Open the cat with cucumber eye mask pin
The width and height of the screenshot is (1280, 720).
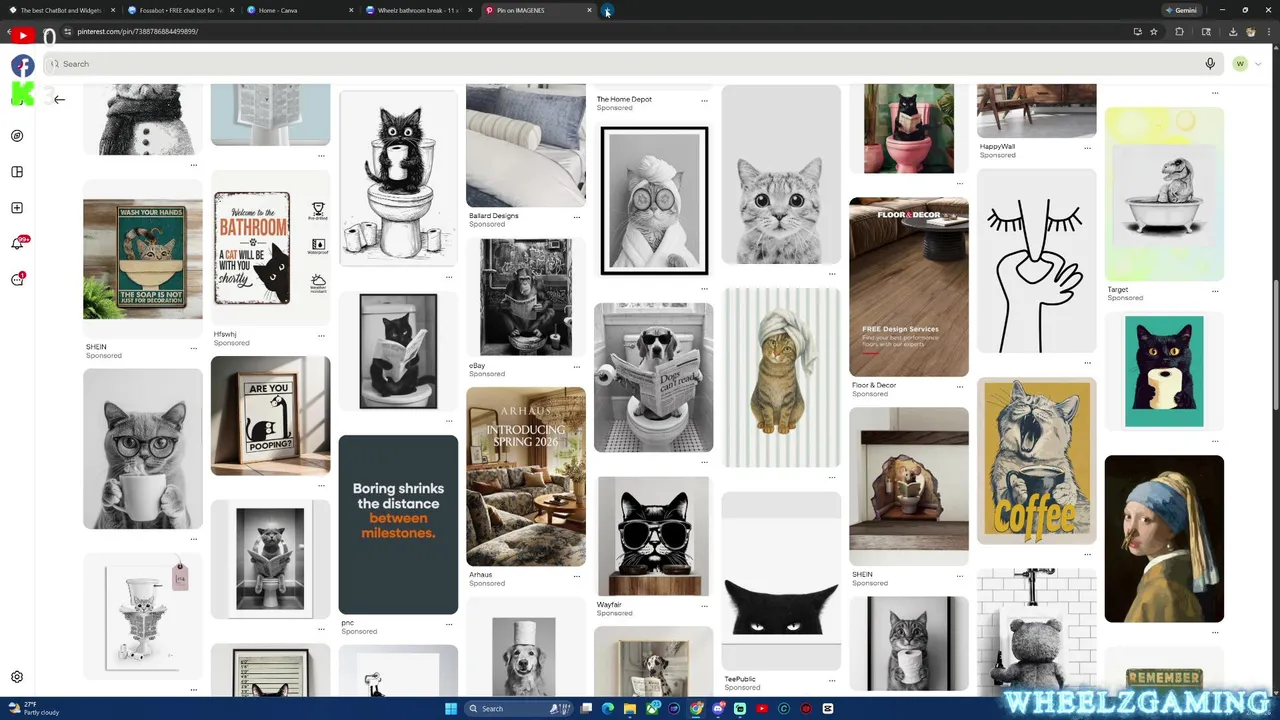click(654, 200)
